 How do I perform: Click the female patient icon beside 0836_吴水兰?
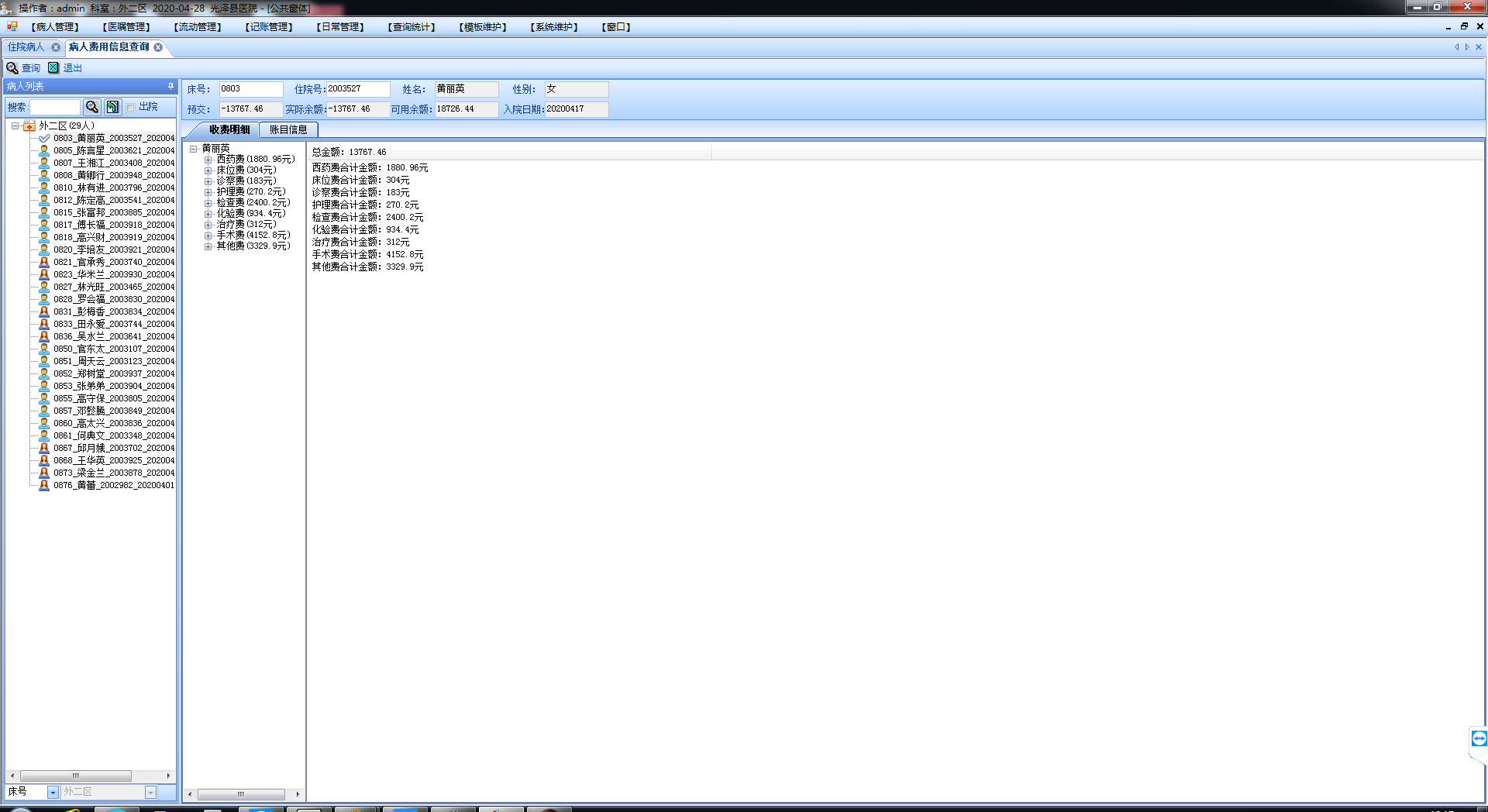44,336
